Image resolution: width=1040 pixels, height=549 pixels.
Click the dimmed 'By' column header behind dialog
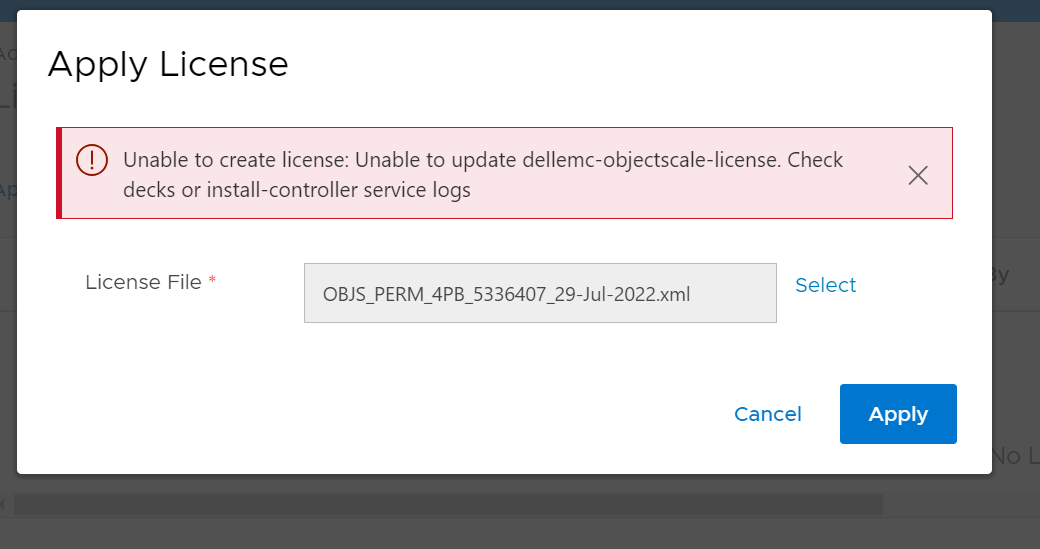(x=1001, y=274)
